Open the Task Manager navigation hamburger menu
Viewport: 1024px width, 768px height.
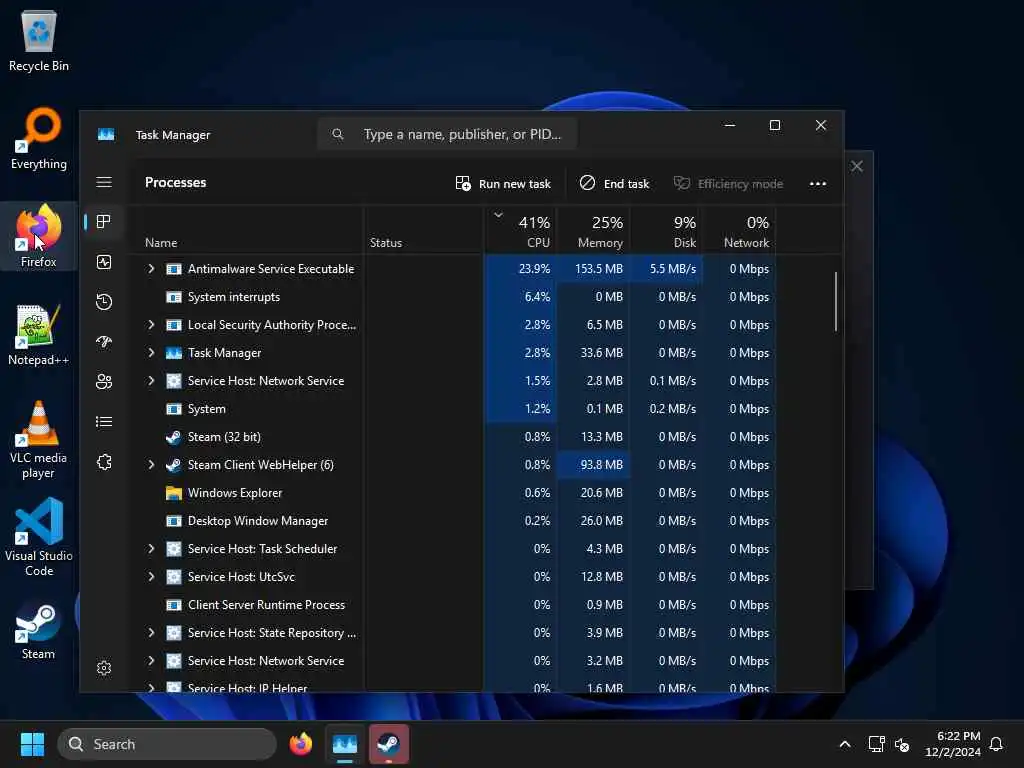[x=104, y=182]
